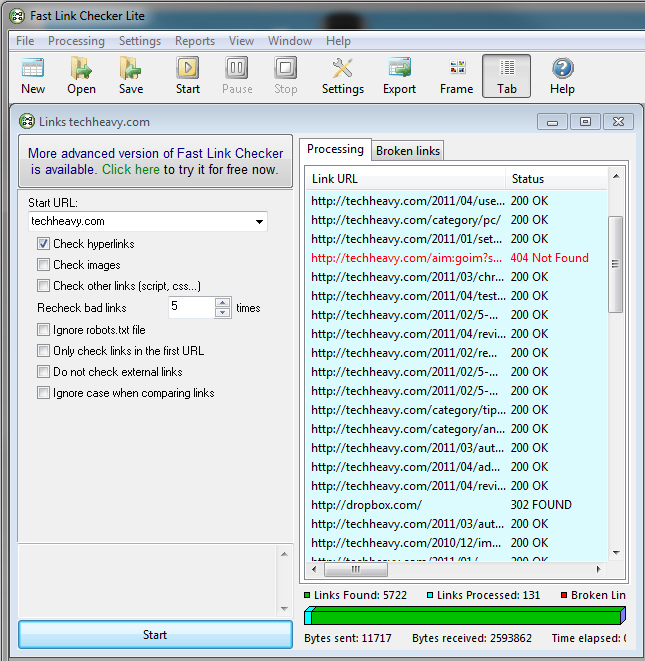Click the link list scroll down arrow
This screenshot has height=661, width=645.
point(616,552)
